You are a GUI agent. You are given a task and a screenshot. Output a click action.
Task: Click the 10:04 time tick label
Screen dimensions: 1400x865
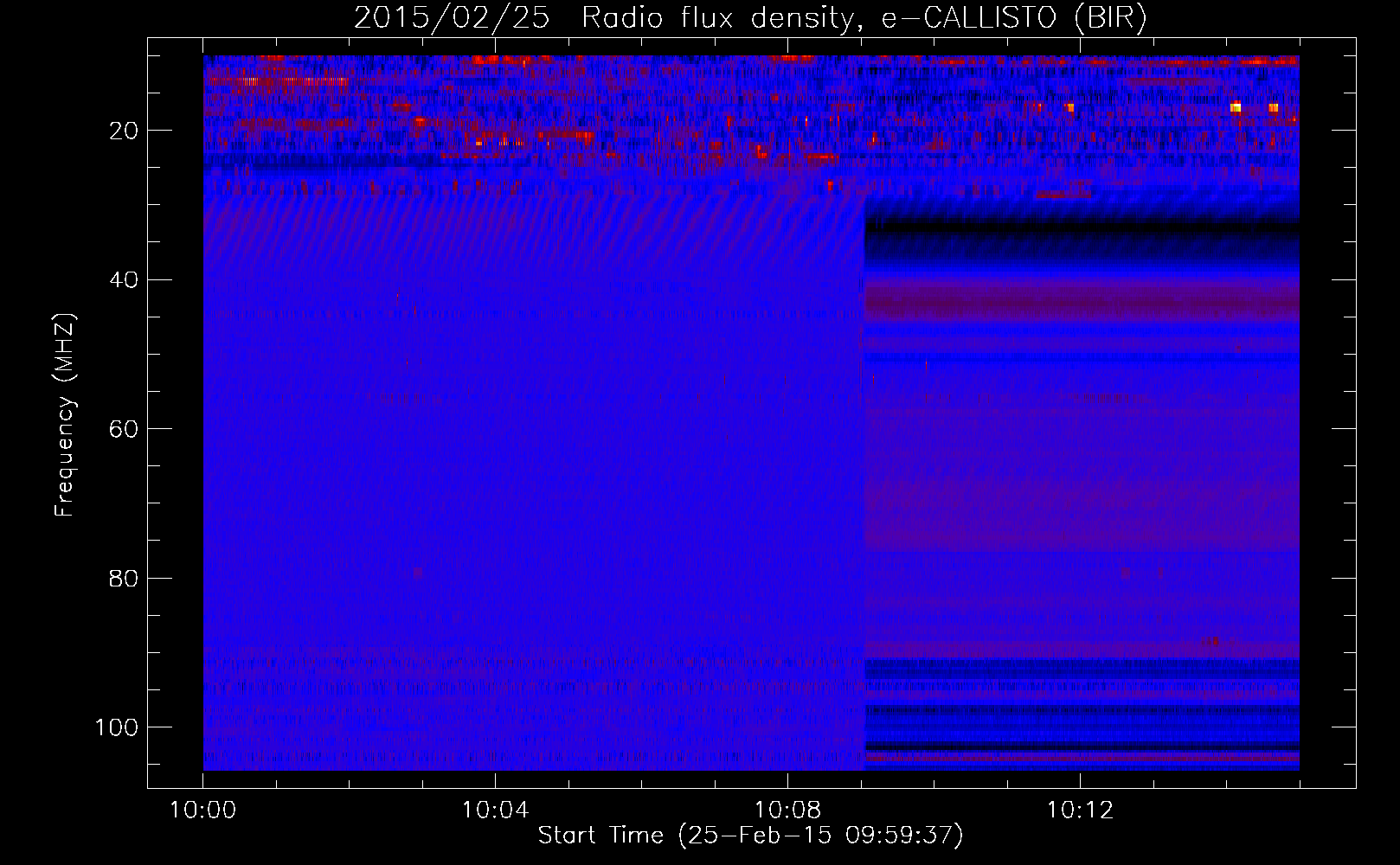point(495,810)
